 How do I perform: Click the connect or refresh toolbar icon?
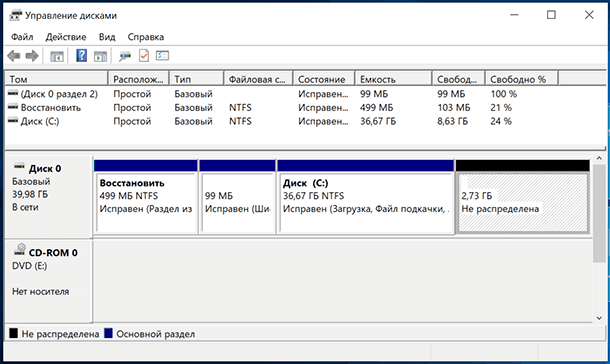click(125, 56)
